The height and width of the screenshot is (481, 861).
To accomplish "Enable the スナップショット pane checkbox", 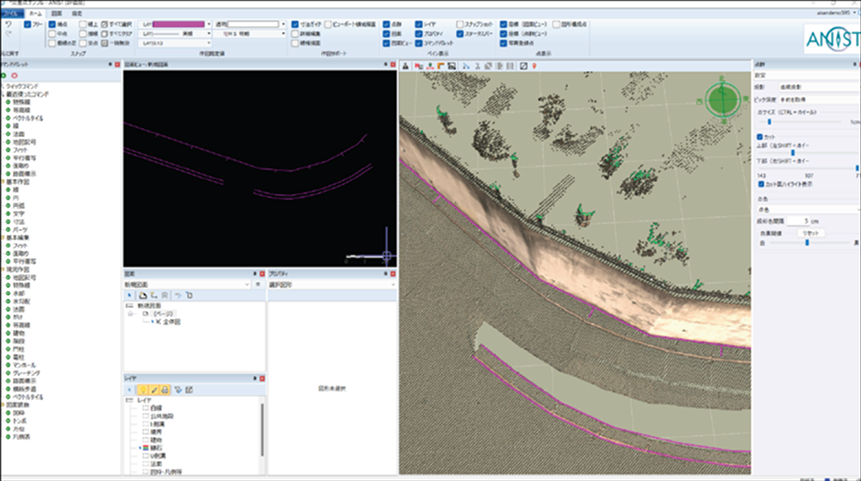I will point(460,24).
